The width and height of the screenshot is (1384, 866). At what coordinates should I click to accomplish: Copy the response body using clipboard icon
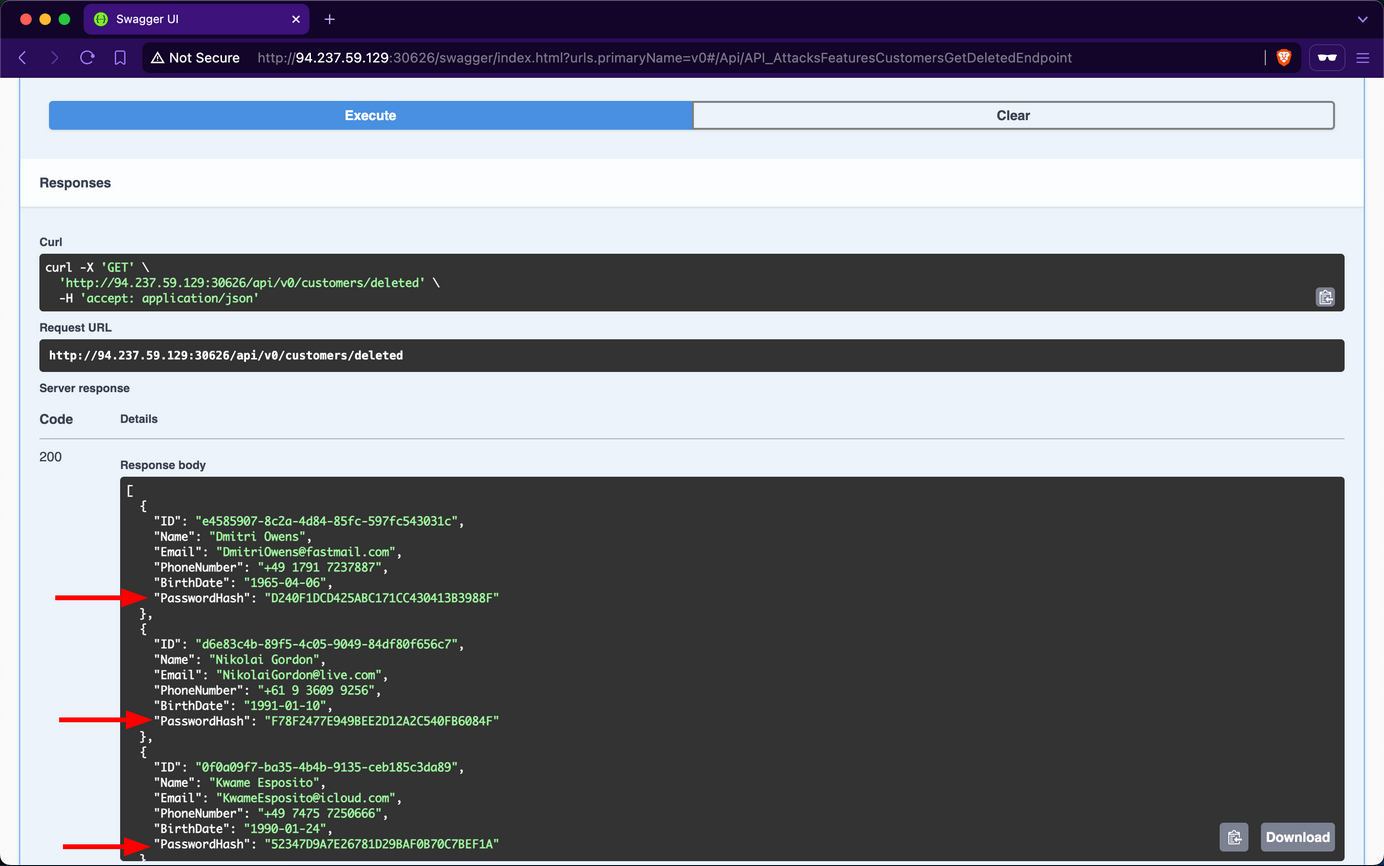pos(1234,836)
